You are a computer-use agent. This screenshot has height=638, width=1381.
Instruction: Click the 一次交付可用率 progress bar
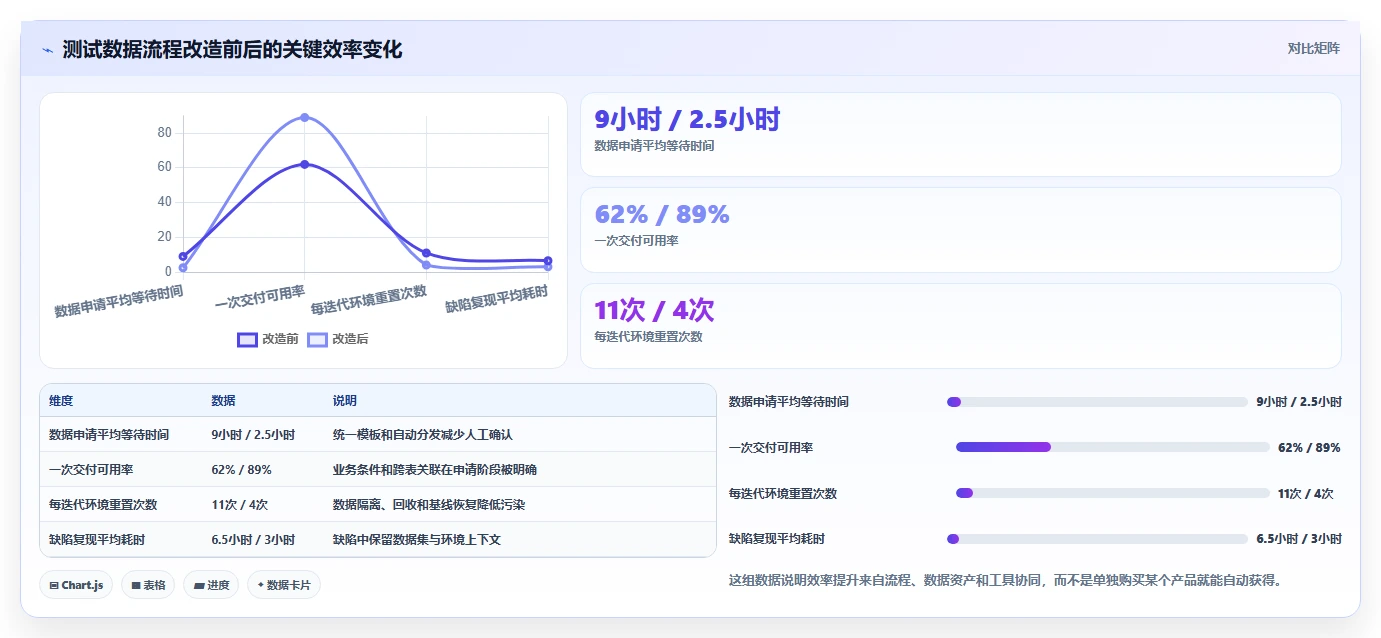coord(1112,447)
